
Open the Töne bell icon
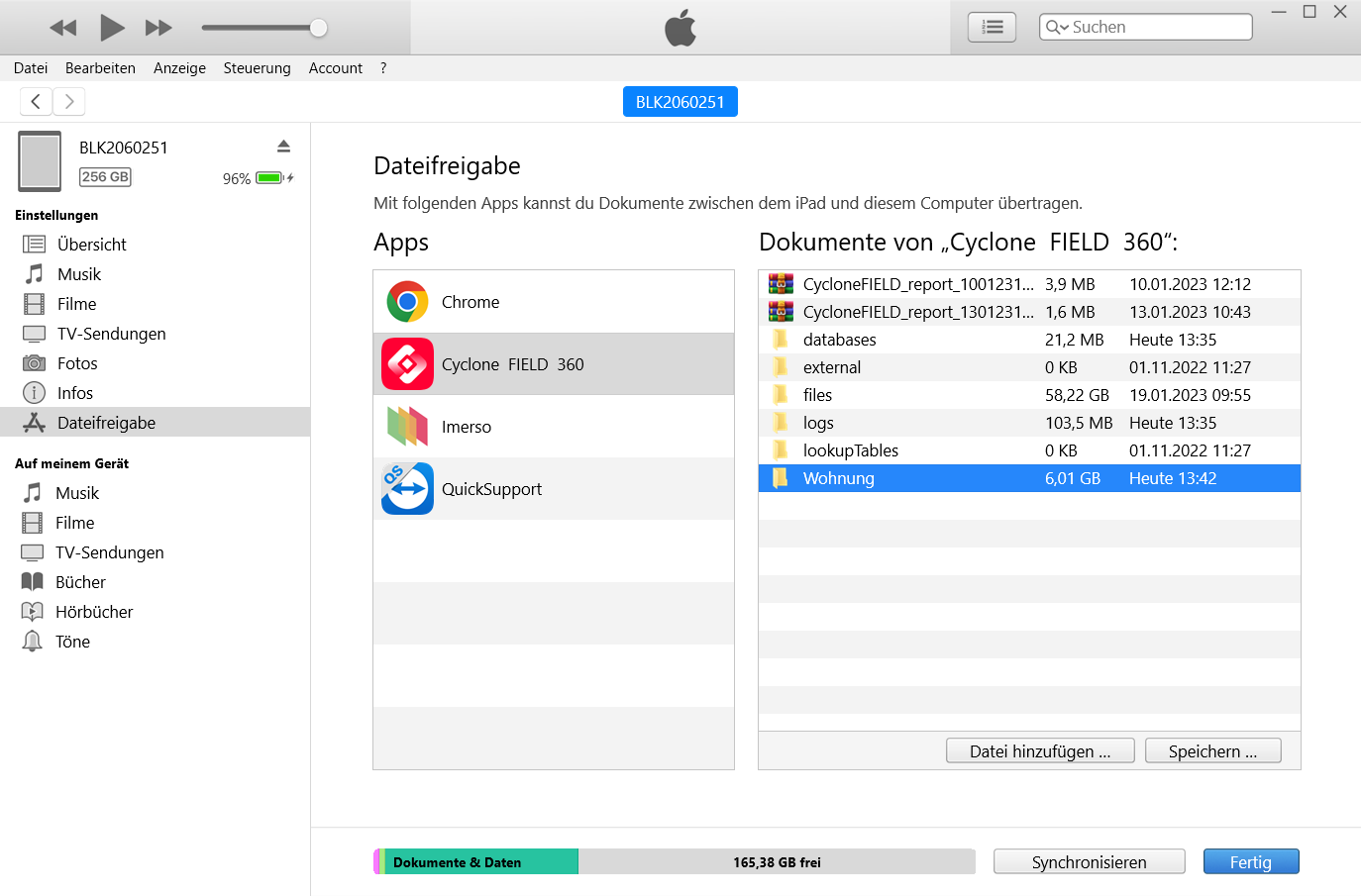tap(33, 642)
